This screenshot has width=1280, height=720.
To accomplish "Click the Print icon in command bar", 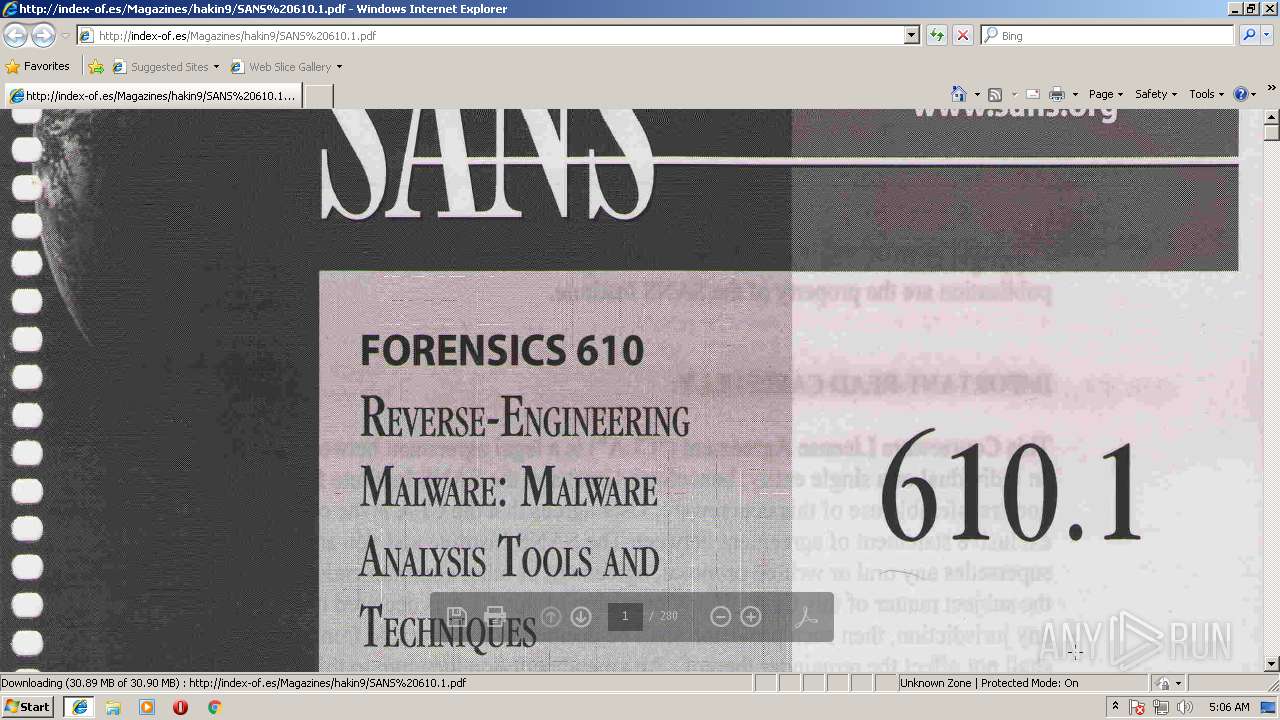I will [x=1057, y=94].
